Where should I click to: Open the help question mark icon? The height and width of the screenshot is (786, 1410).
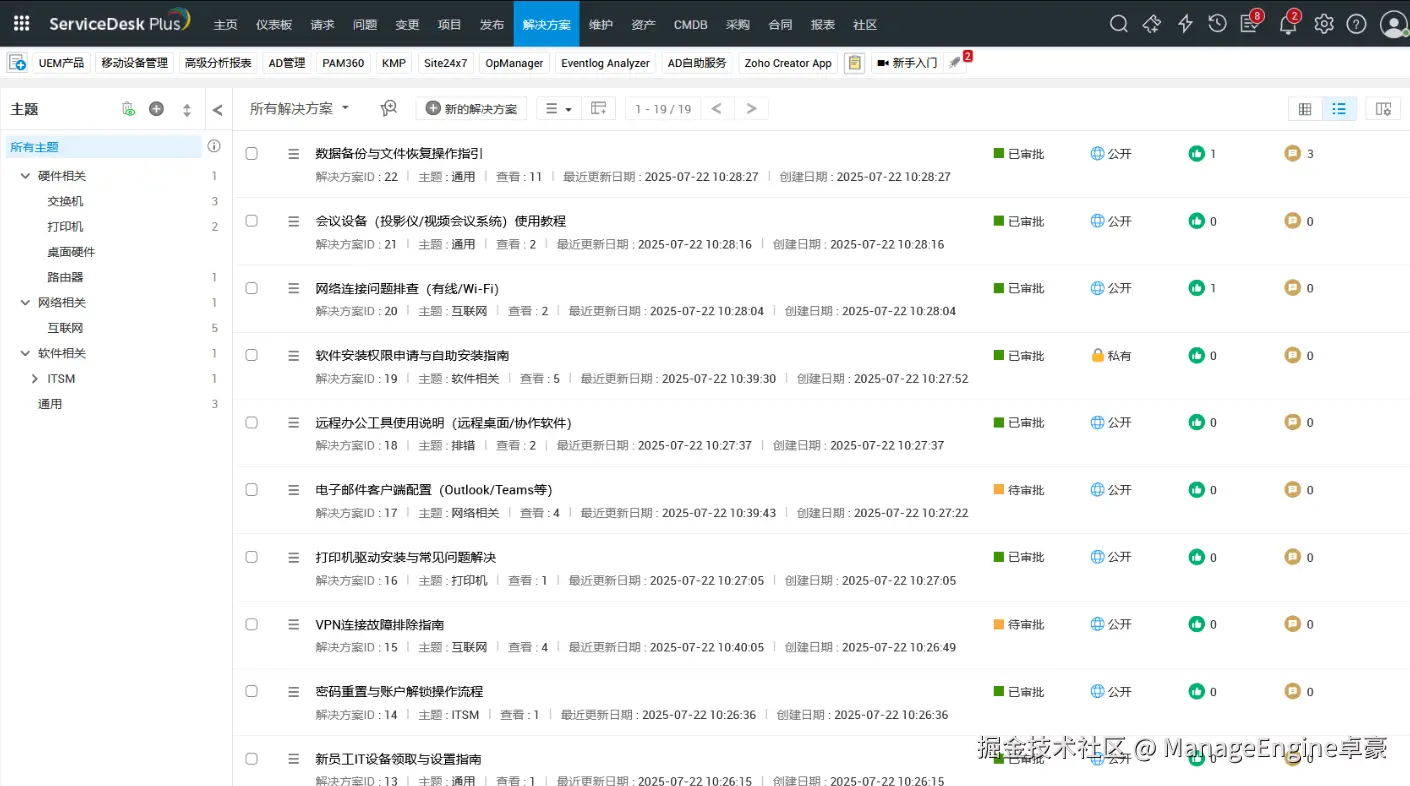point(1356,24)
